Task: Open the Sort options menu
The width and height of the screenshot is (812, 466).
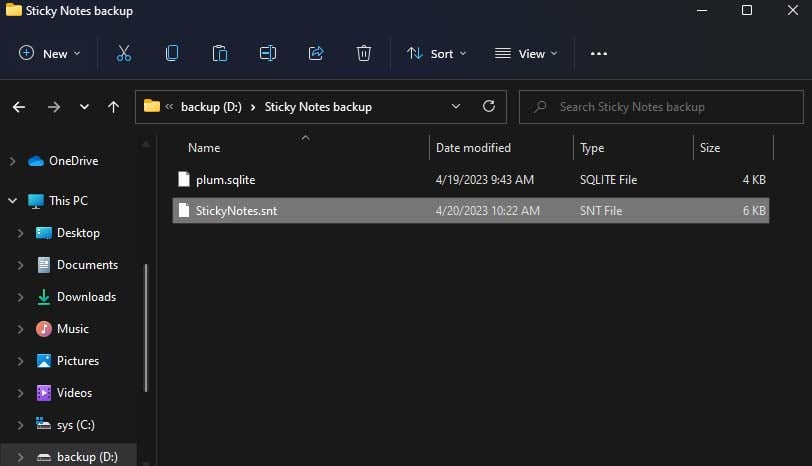Action: [x=436, y=53]
